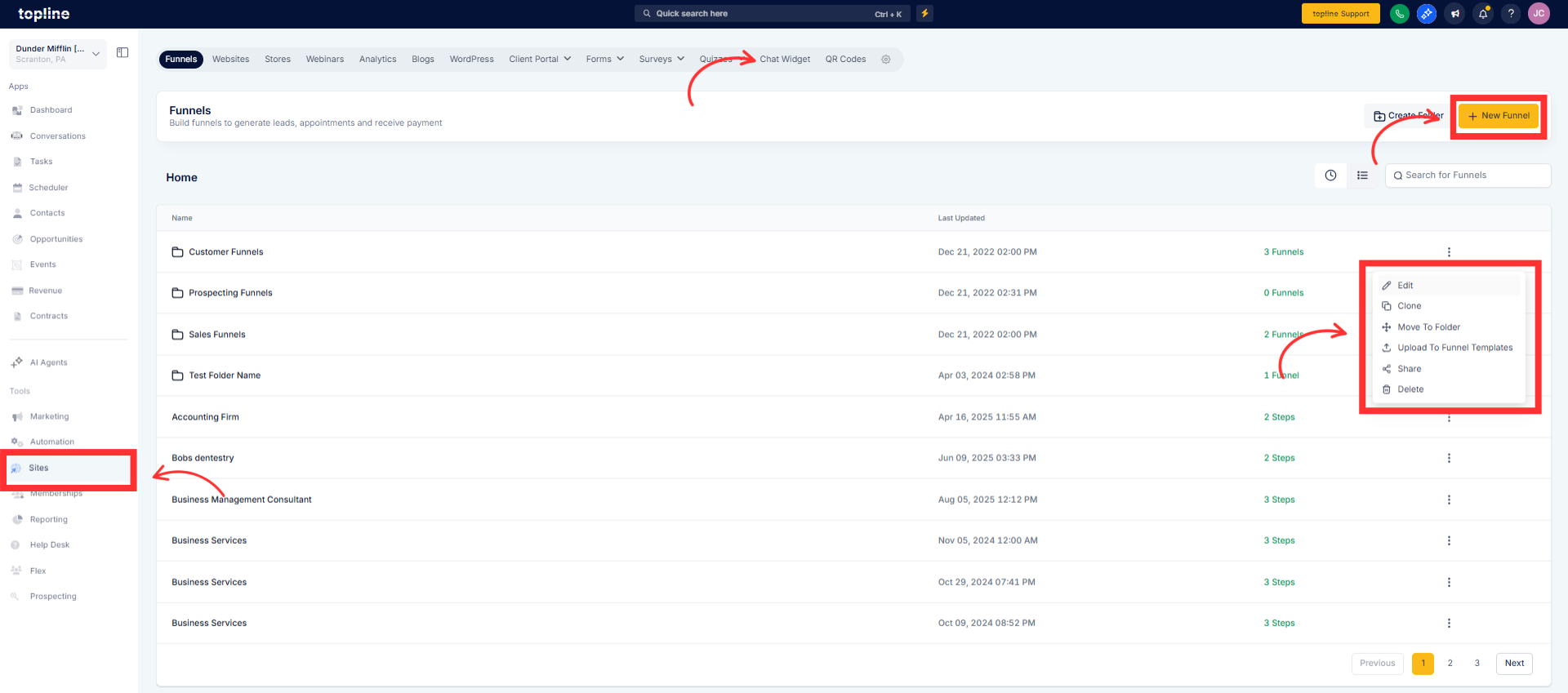Image resolution: width=1568 pixels, height=693 pixels.
Task: Open the JC user avatar menu
Action: 1539,14
